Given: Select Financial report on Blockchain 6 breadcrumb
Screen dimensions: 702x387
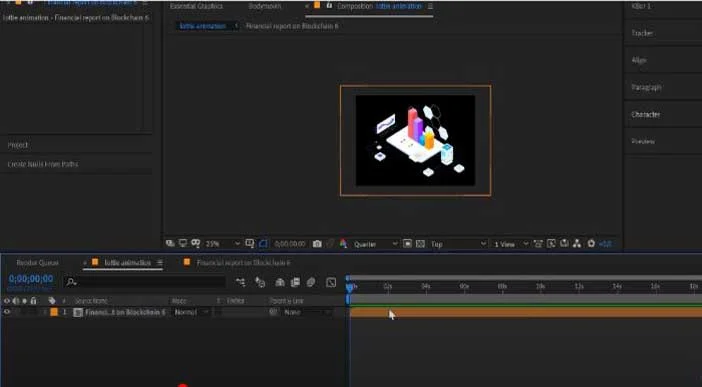Looking at the screenshot, I should (292, 26).
